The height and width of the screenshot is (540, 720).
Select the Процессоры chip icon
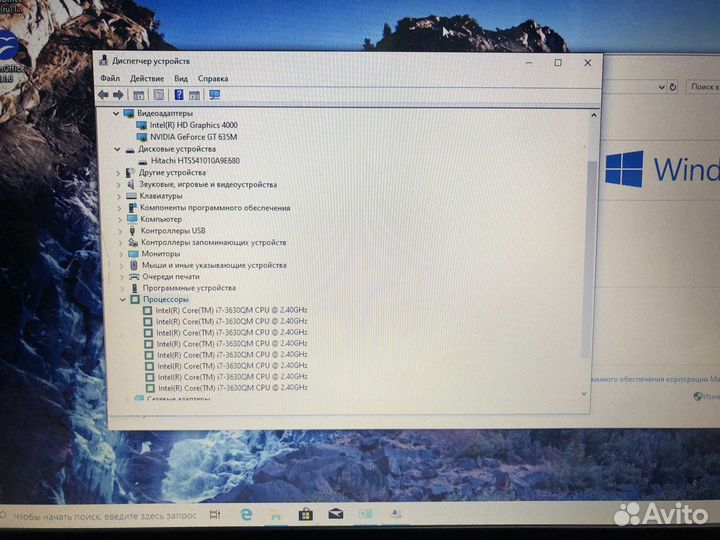click(135, 299)
